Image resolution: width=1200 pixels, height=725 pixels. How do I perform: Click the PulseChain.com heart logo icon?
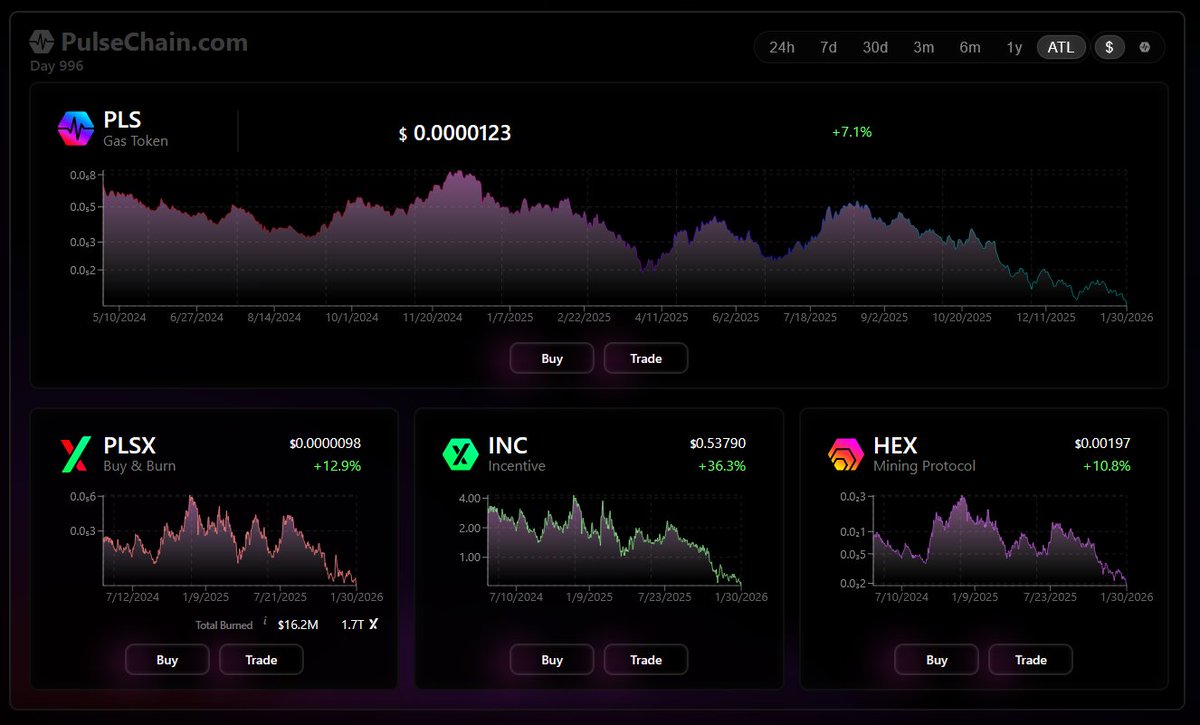tap(41, 42)
